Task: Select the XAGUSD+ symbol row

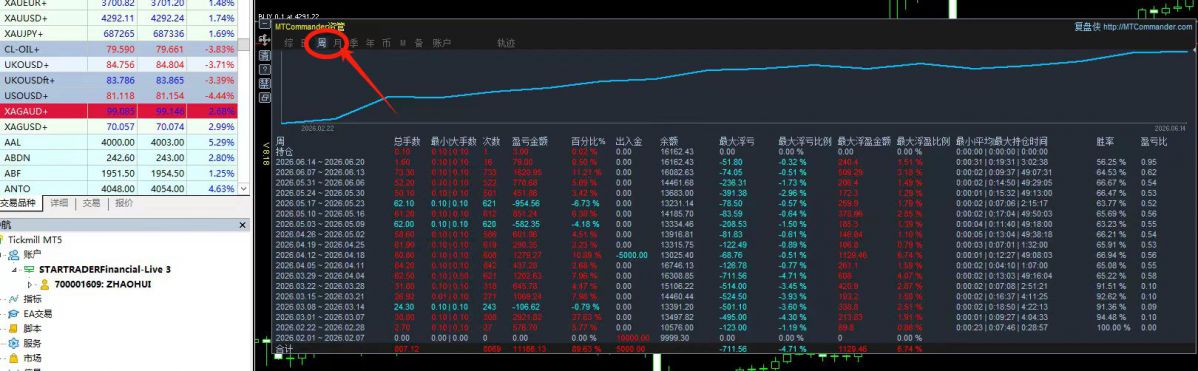Action: pos(118,127)
